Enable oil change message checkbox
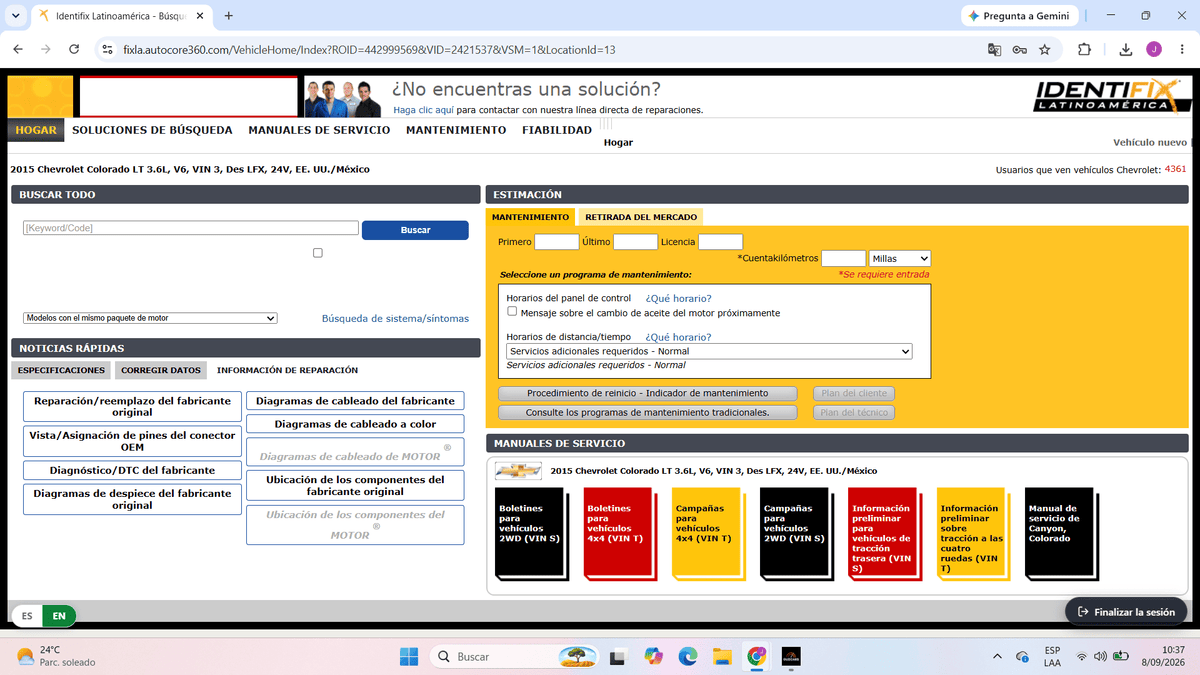Image resolution: width=1200 pixels, height=675 pixels. click(x=512, y=311)
